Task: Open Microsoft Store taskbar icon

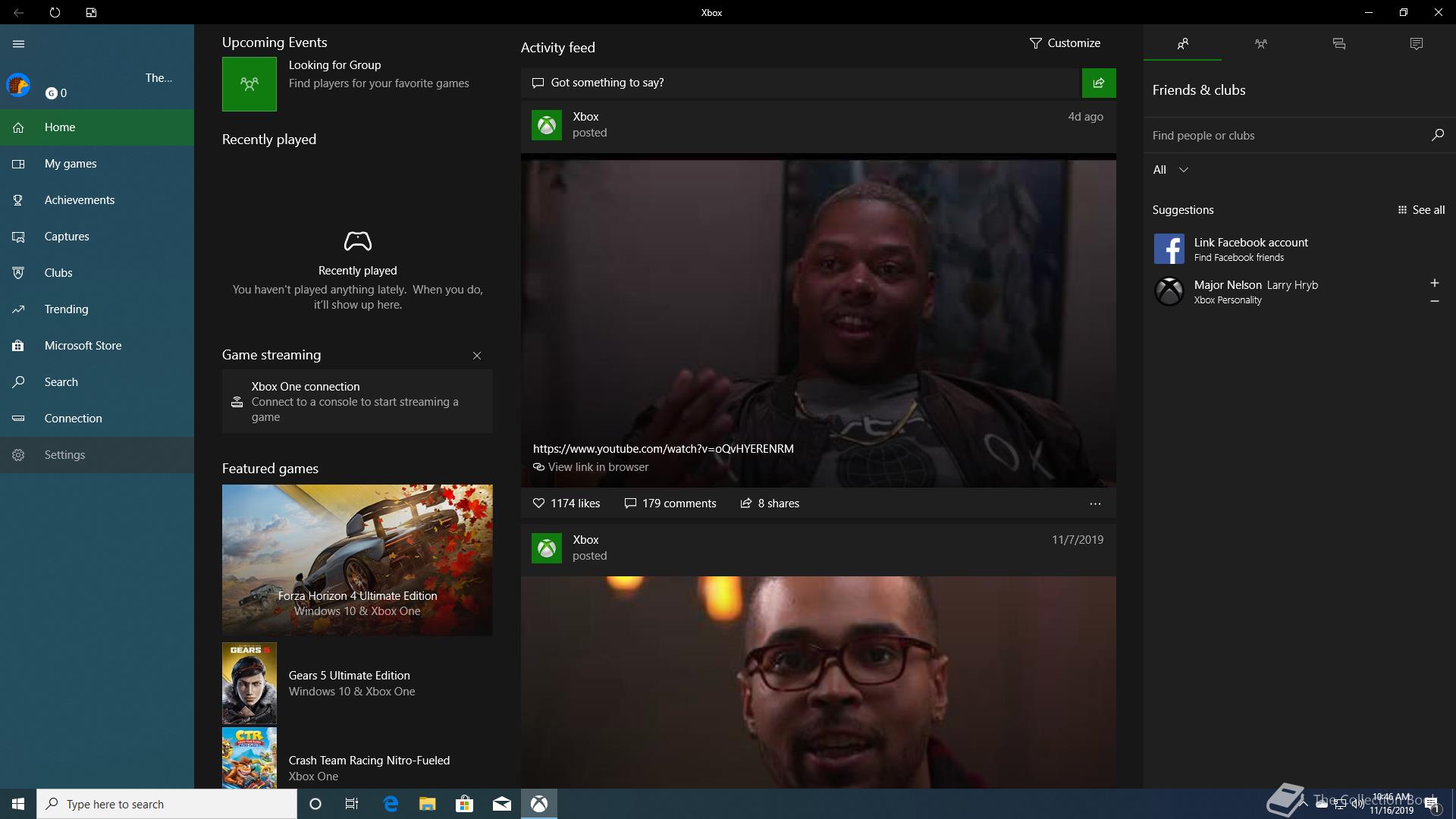Action: (465, 804)
